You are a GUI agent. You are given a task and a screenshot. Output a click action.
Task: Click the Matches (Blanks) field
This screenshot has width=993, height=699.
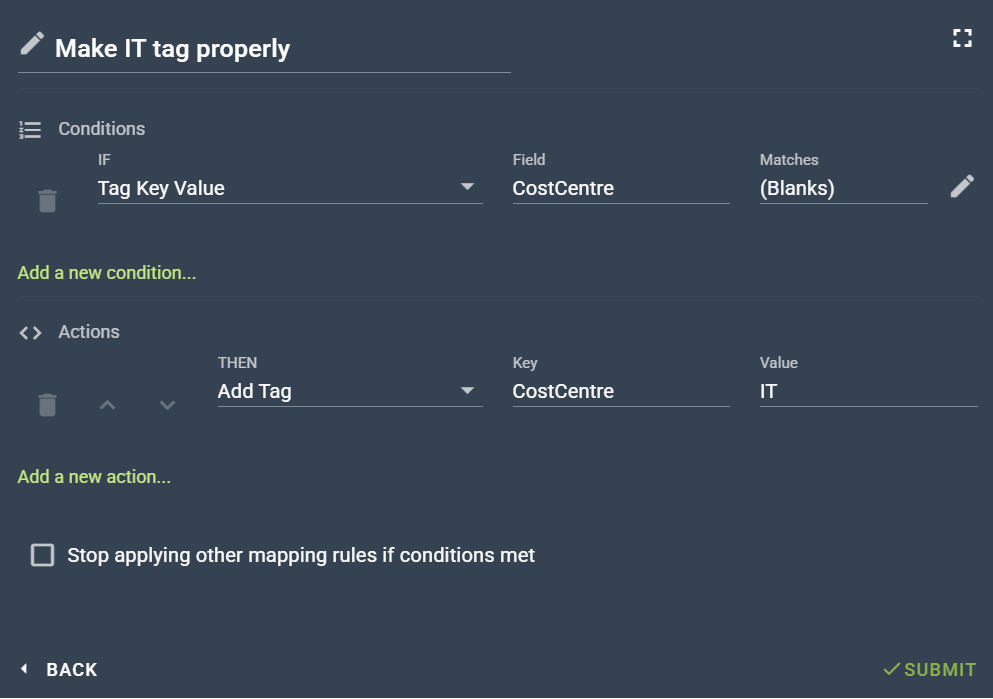point(842,188)
